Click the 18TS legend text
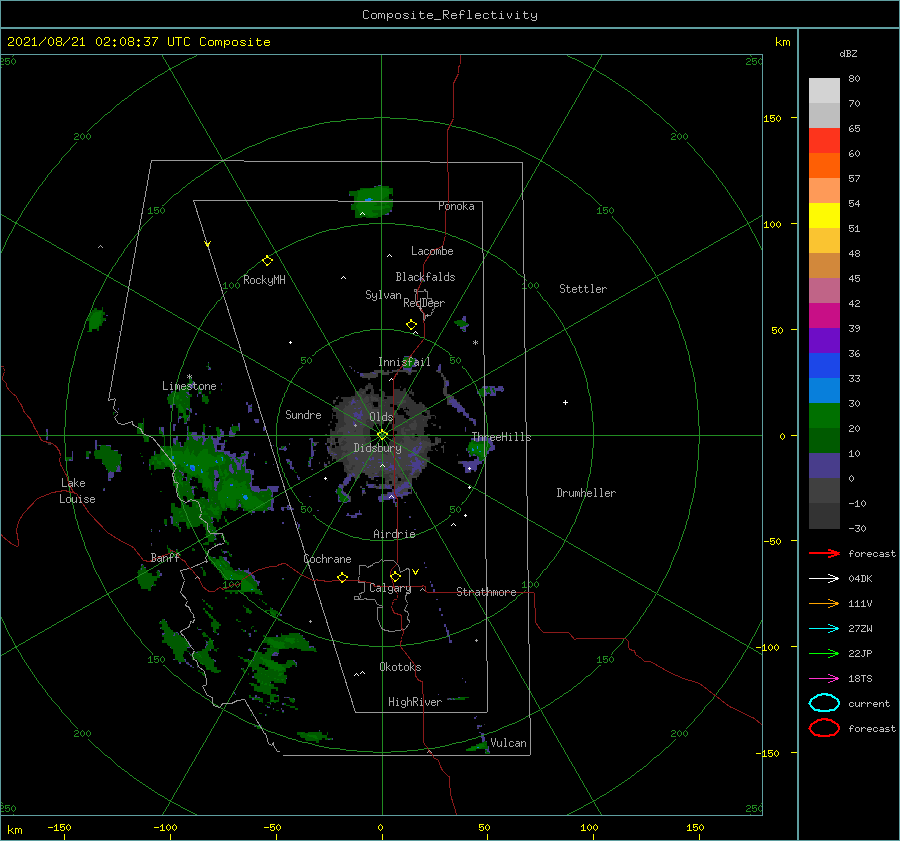 pos(860,679)
